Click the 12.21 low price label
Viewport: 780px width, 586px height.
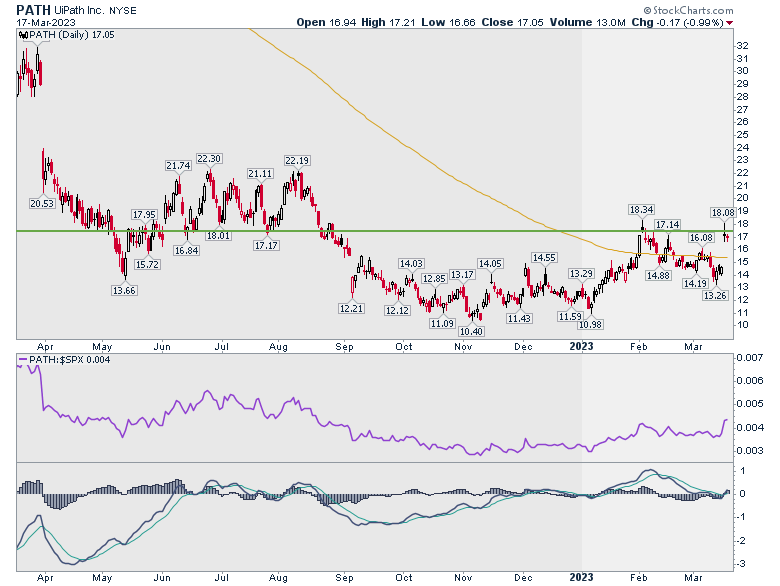point(351,309)
